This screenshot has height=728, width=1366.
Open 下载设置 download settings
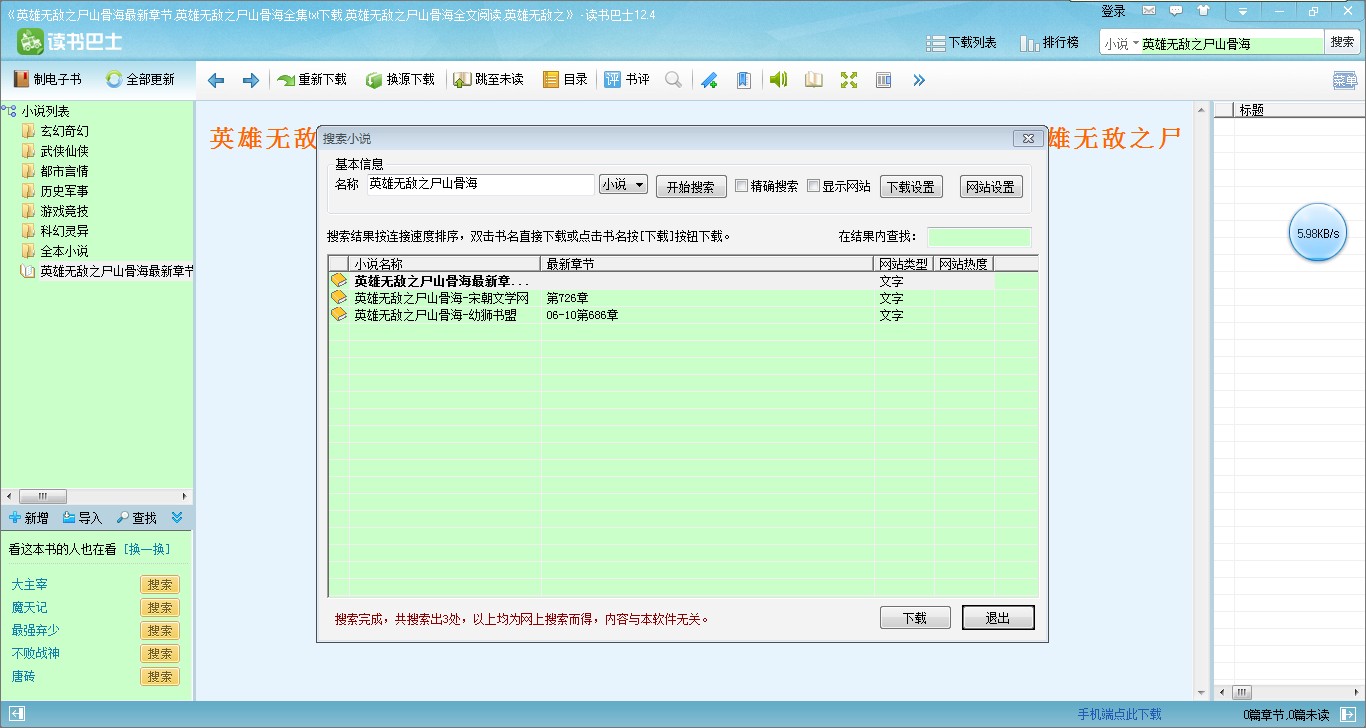click(x=912, y=187)
